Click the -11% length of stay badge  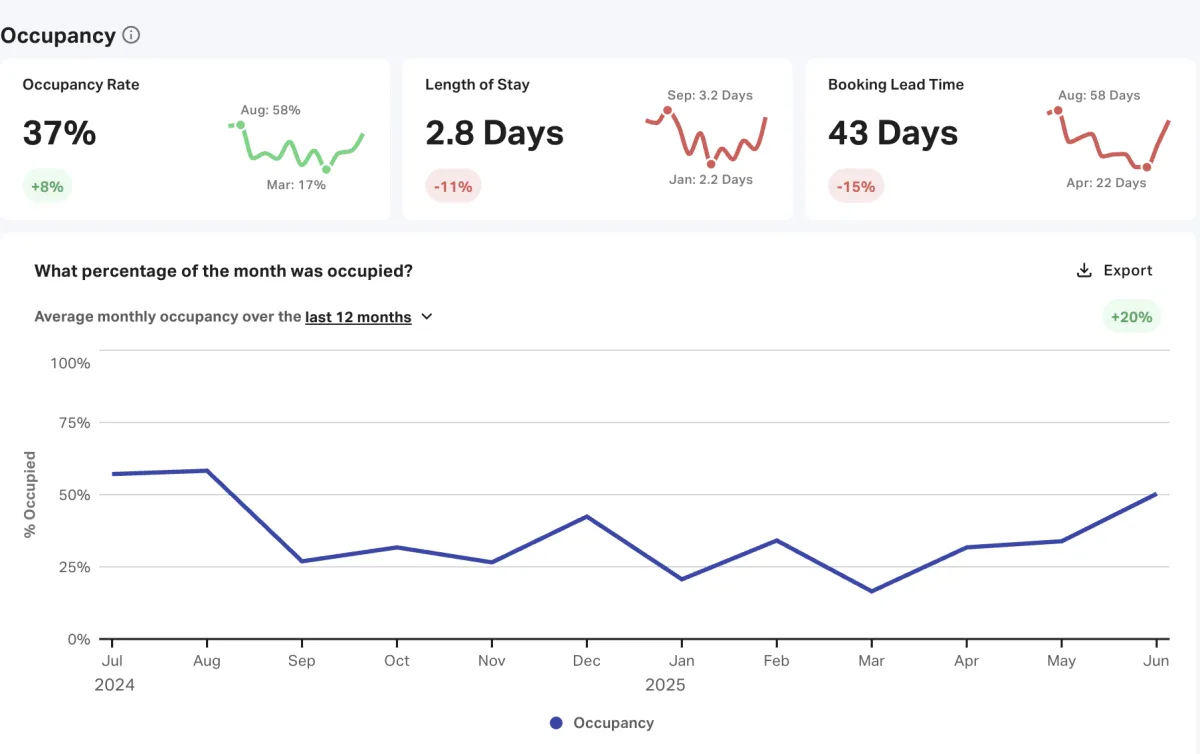tap(453, 186)
